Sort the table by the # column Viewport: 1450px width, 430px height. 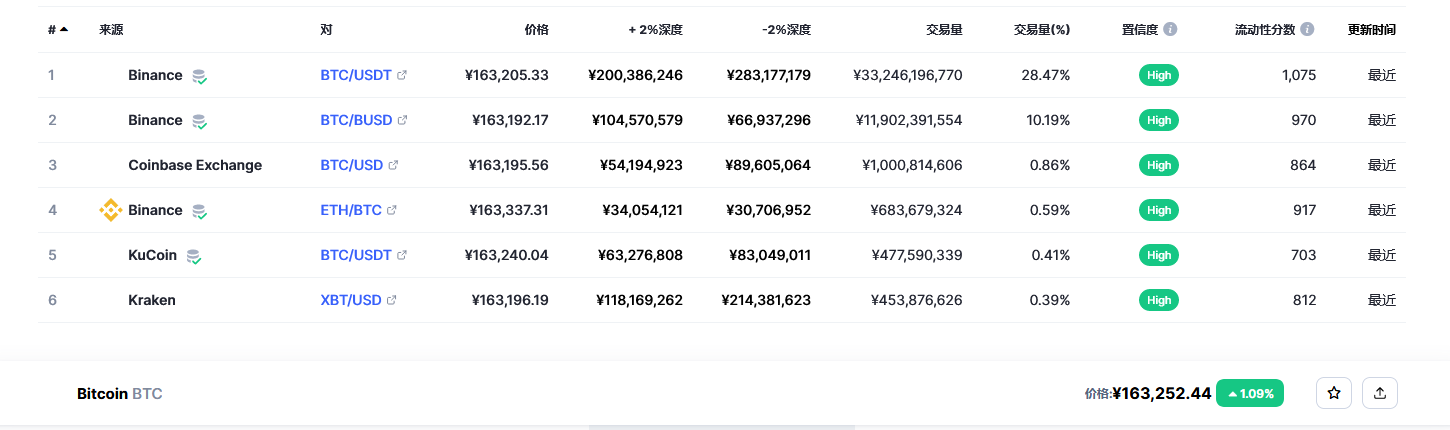(58, 30)
